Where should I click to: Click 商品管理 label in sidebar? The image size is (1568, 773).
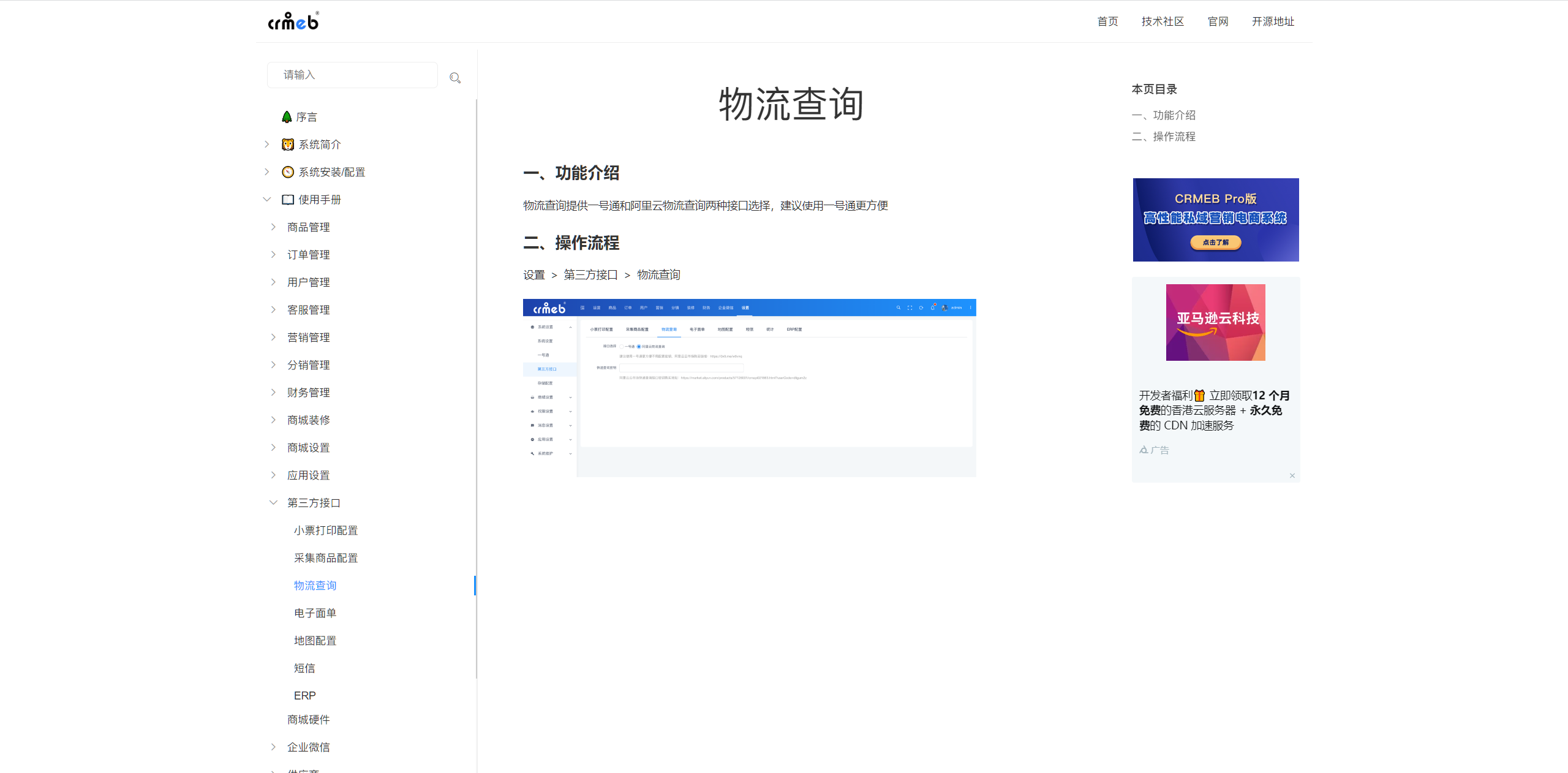[x=309, y=227]
